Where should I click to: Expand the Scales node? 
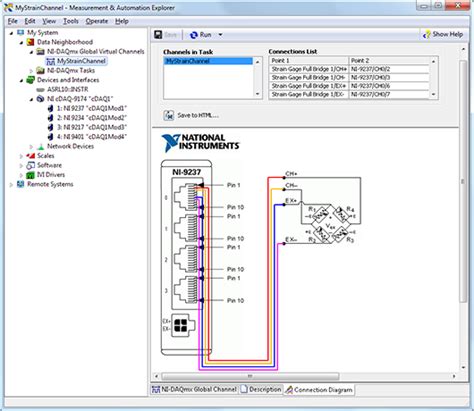pyautogui.click(x=22, y=156)
